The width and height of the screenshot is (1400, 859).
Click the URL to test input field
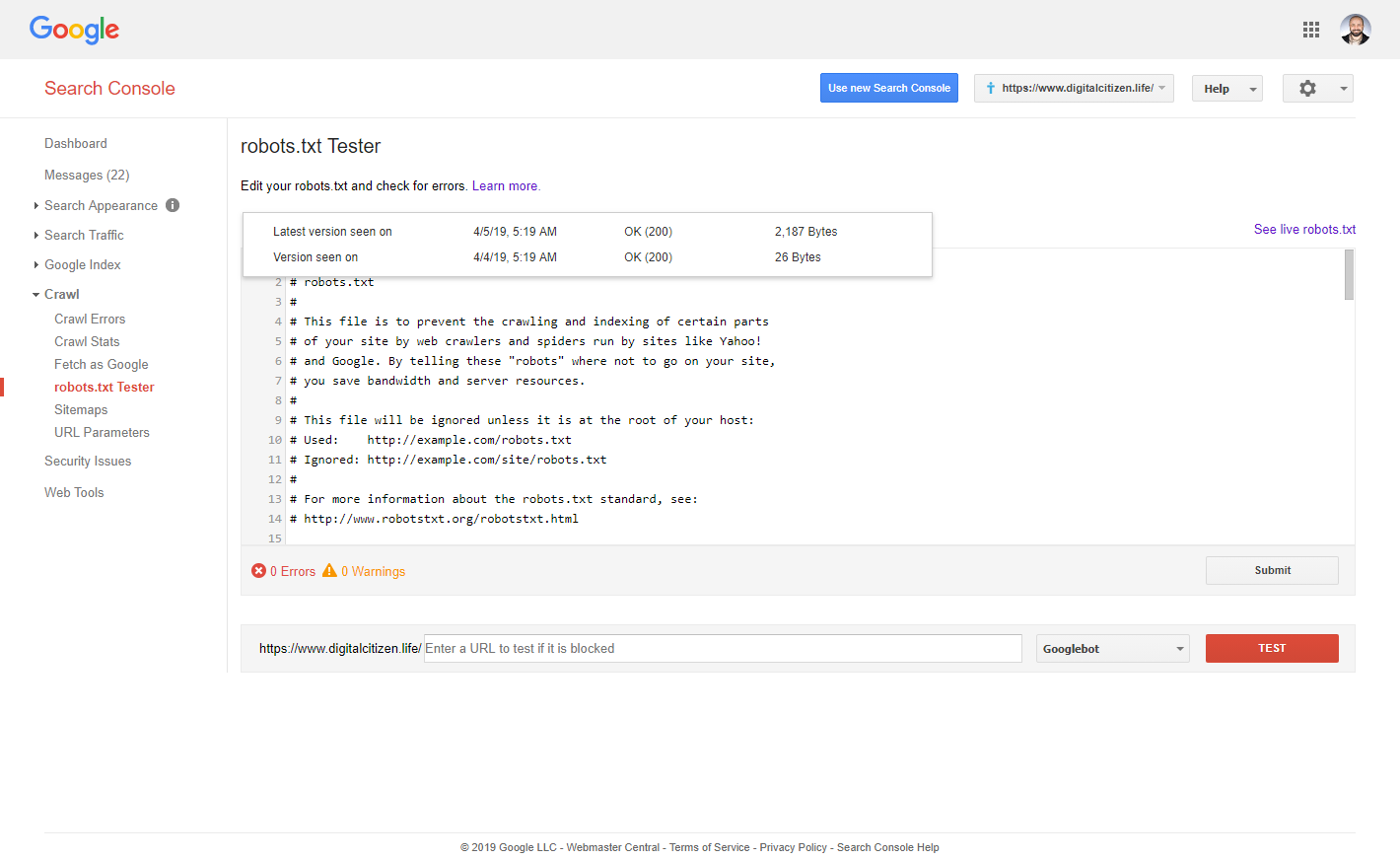[723, 648]
